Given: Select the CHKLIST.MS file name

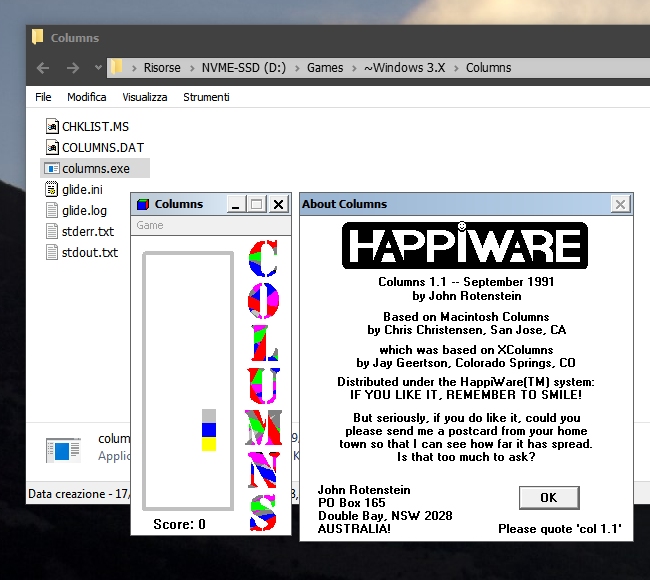Looking at the screenshot, I should 95,126.
